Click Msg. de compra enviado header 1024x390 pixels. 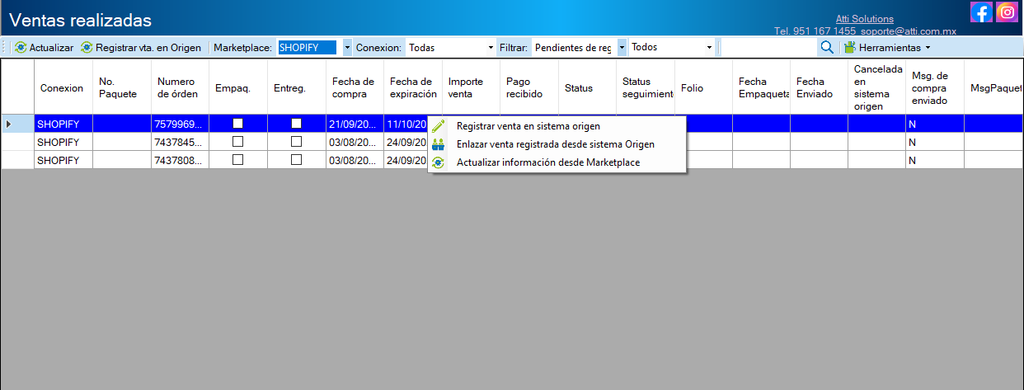pyautogui.click(x=935, y=88)
